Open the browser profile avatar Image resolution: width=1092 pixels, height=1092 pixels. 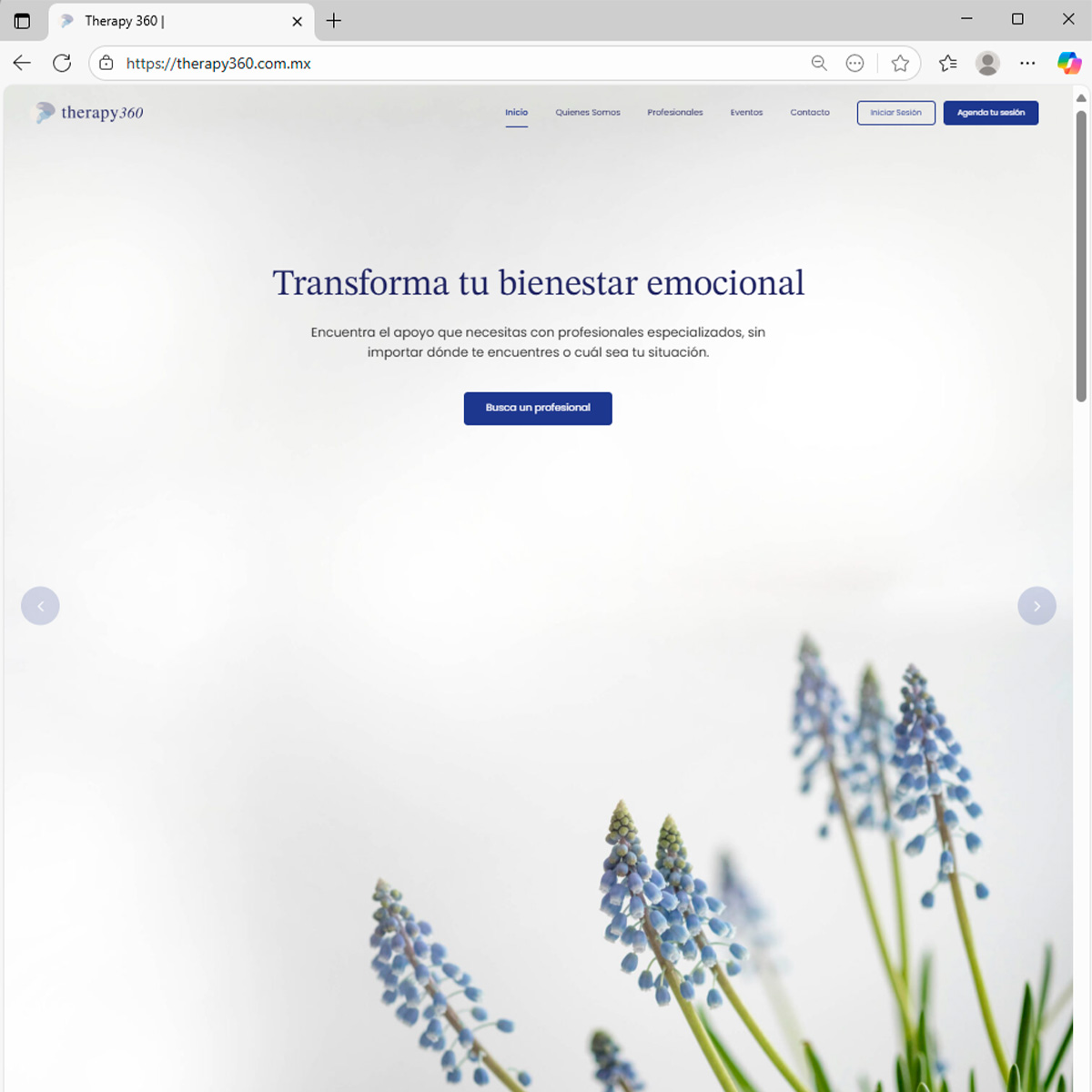pyautogui.click(x=987, y=63)
